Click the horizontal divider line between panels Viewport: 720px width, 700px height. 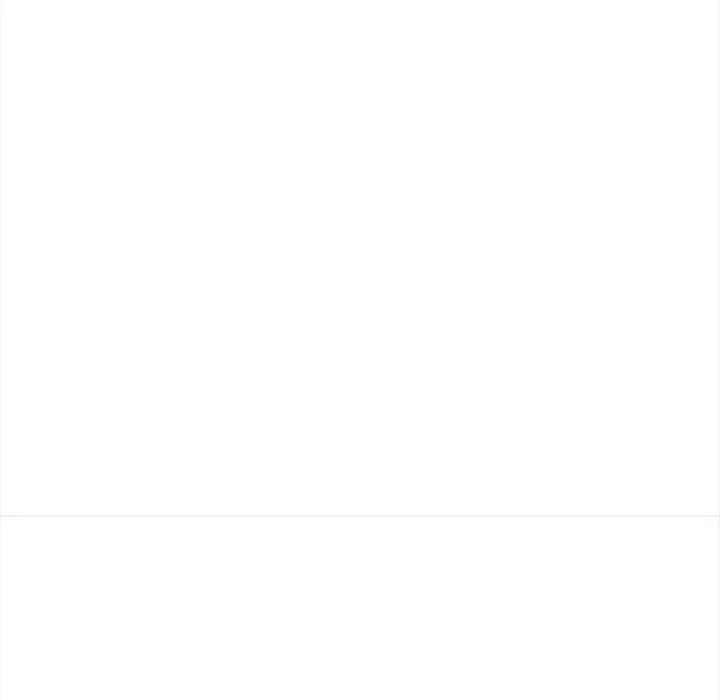tap(360, 516)
